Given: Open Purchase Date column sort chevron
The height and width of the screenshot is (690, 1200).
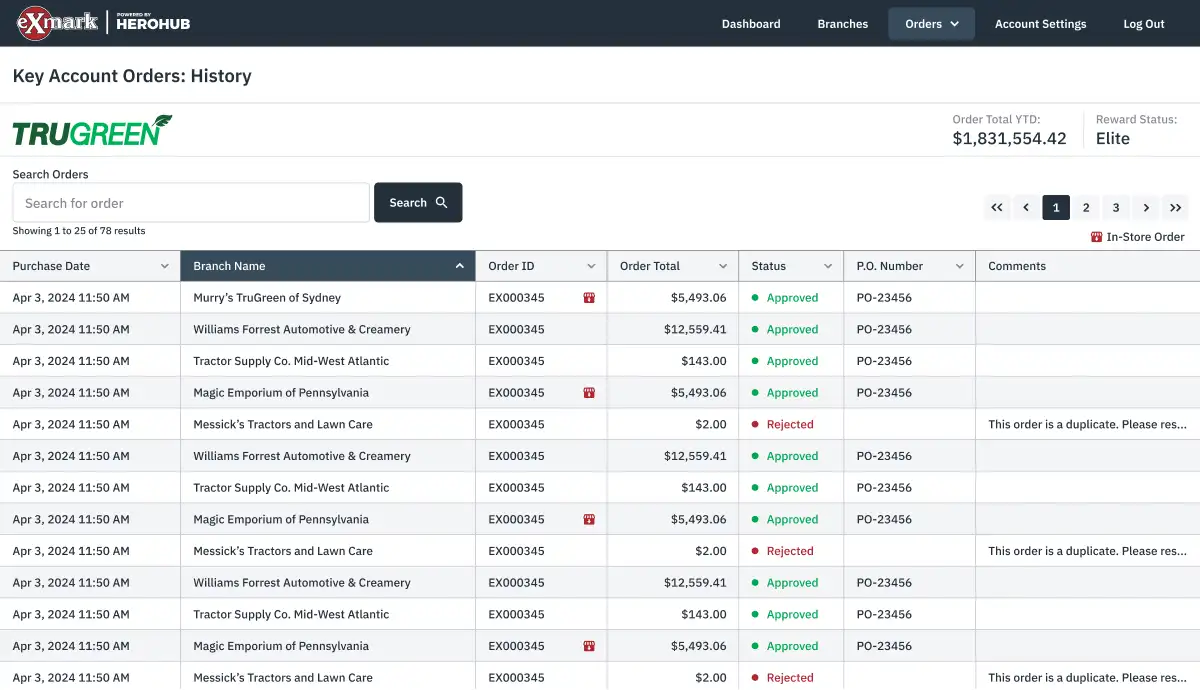Looking at the screenshot, I should click(165, 266).
